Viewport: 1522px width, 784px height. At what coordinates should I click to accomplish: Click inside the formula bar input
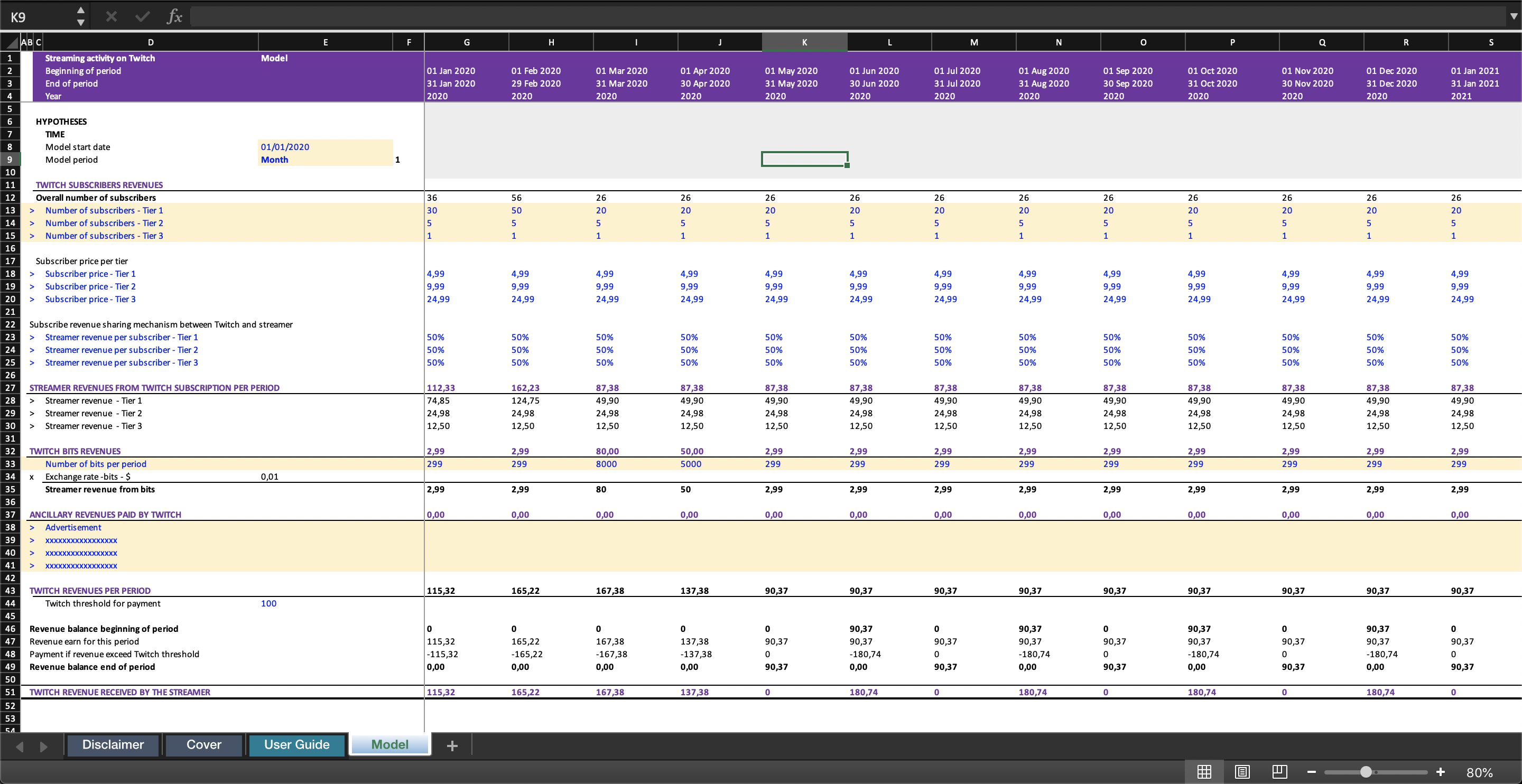pos(847,16)
